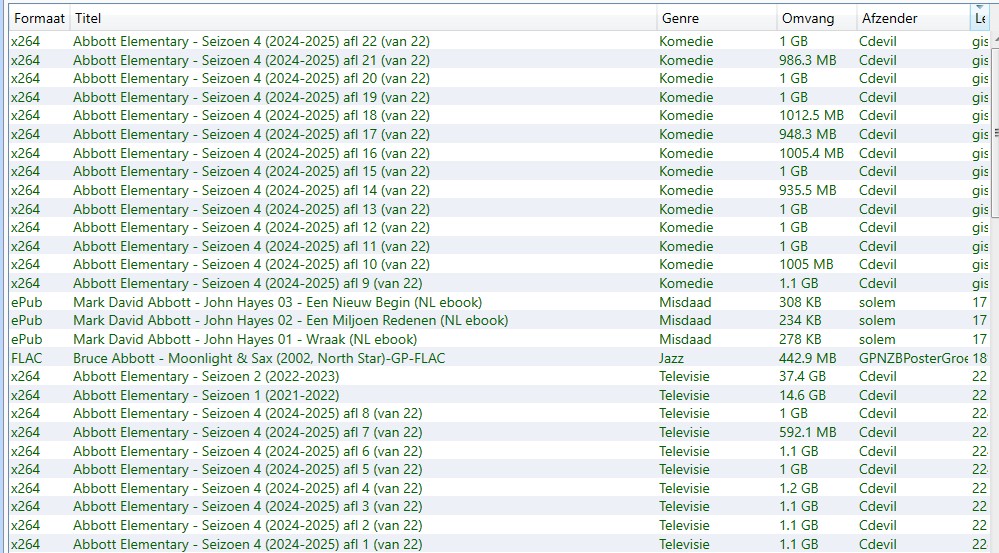Select Bruce Abbott - Moonlight & Sax row
This screenshot has width=999, height=553.
pyautogui.click(x=500, y=358)
